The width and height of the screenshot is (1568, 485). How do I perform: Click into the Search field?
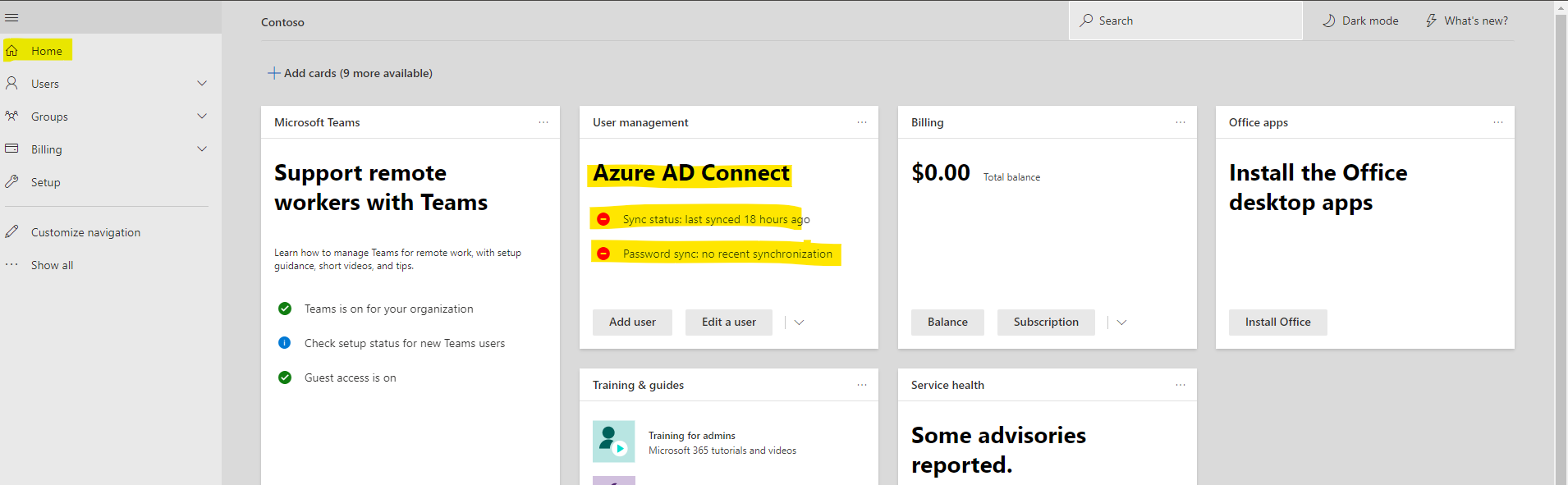[1185, 21]
